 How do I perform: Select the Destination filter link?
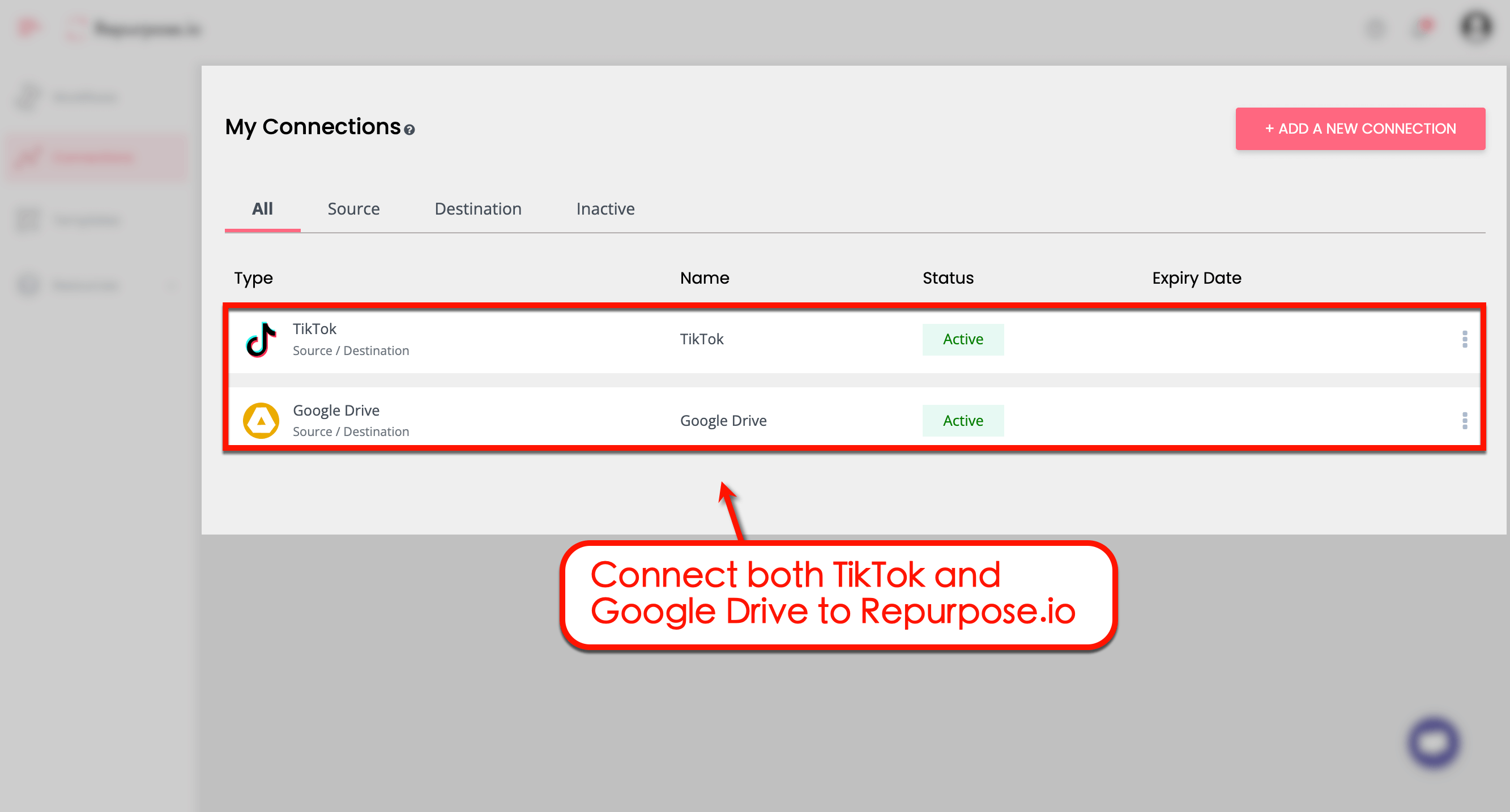pyautogui.click(x=477, y=208)
